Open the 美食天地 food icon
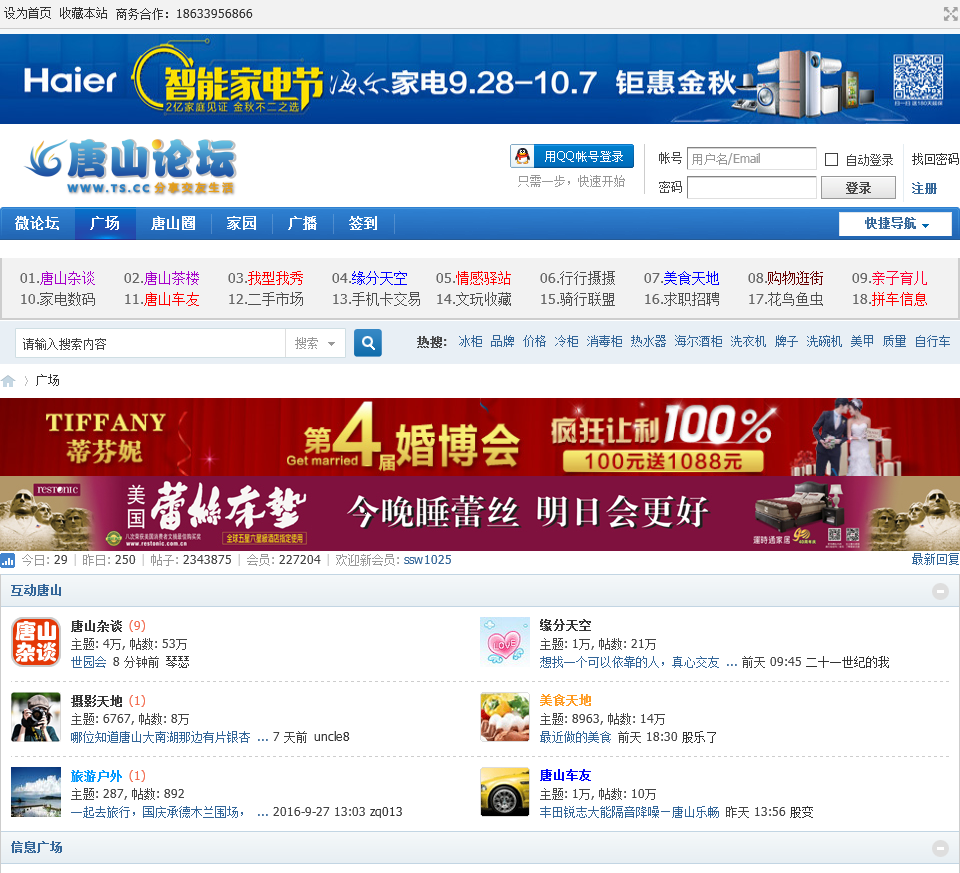This screenshot has width=960, height=873. 505,717
